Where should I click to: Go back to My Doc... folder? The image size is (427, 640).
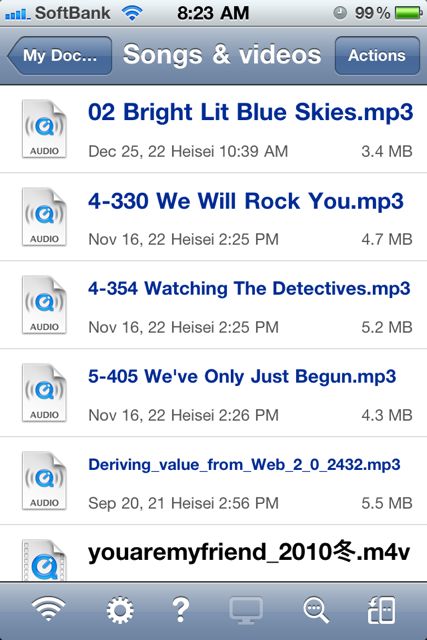coord(60,56)
